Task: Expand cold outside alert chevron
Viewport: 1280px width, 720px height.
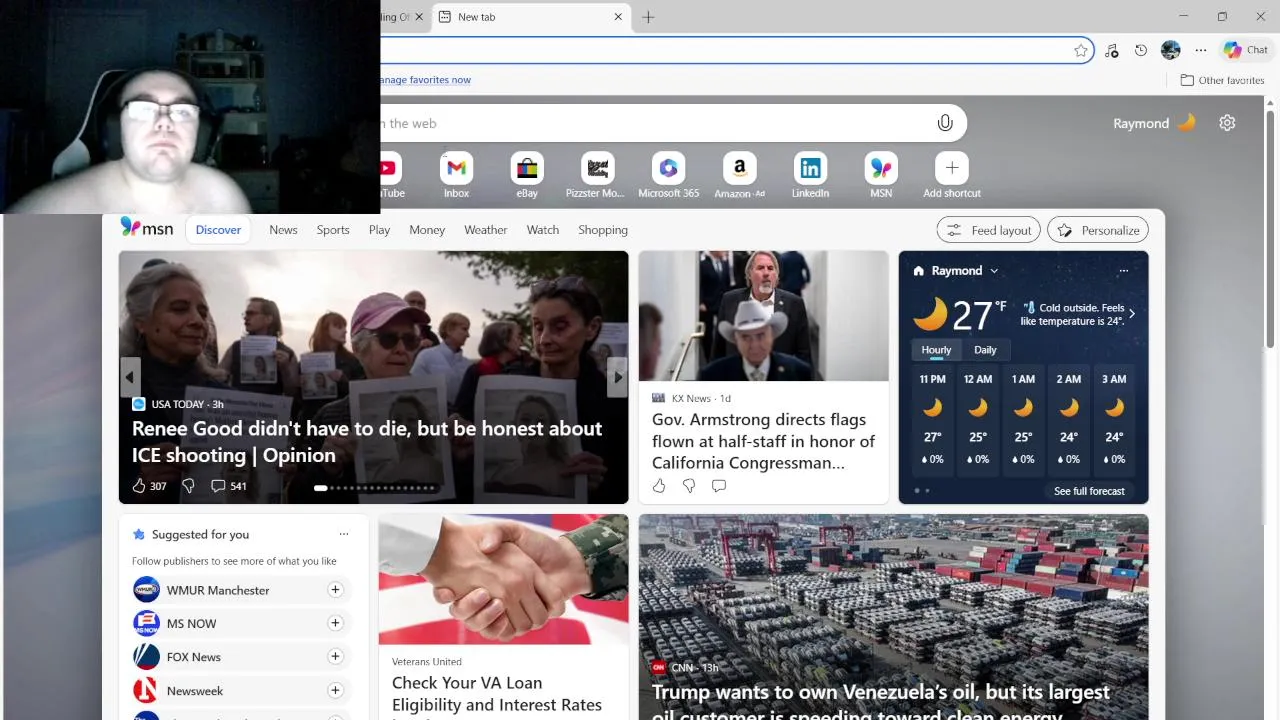Action: point(1131,314)
